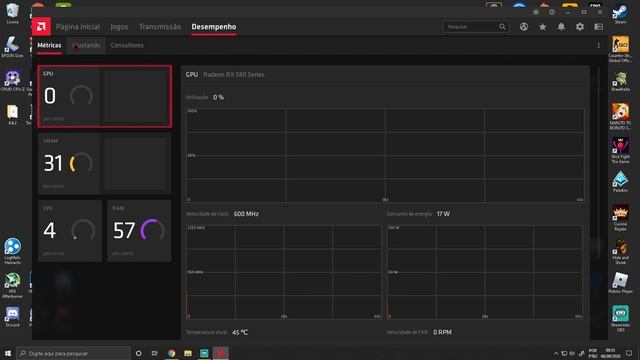This screenshot has height=360, width=640.
Task: Open the Paladins desktop icon
Action: [x=620, y=182]
